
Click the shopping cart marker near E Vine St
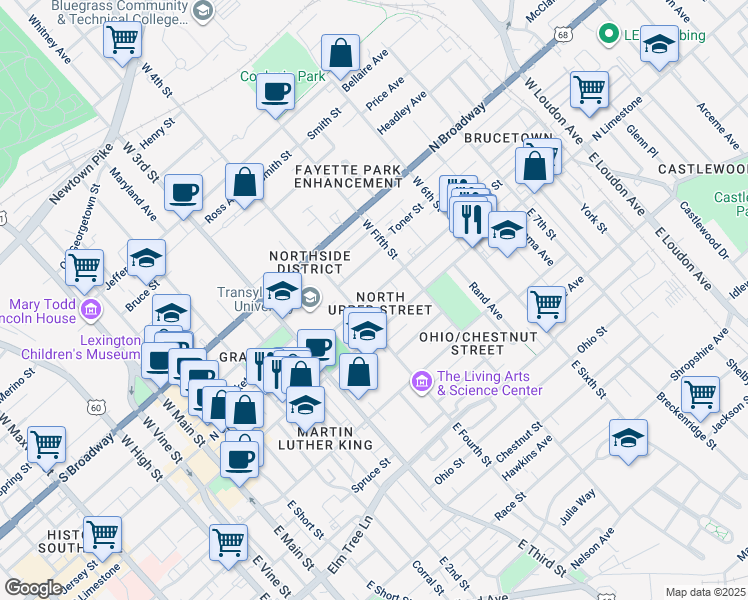[229, 544]
